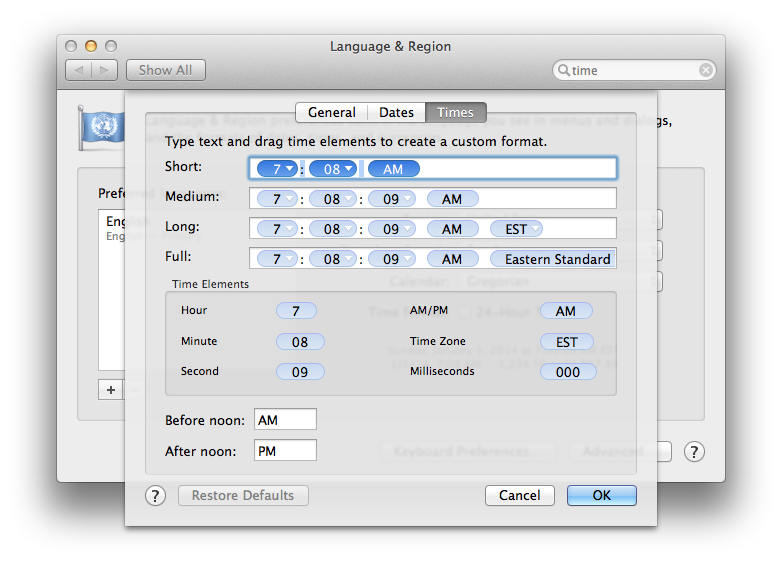This screenshot has height=561, width=782.
Task: Select the Times tab
Action: click(455, 112)
